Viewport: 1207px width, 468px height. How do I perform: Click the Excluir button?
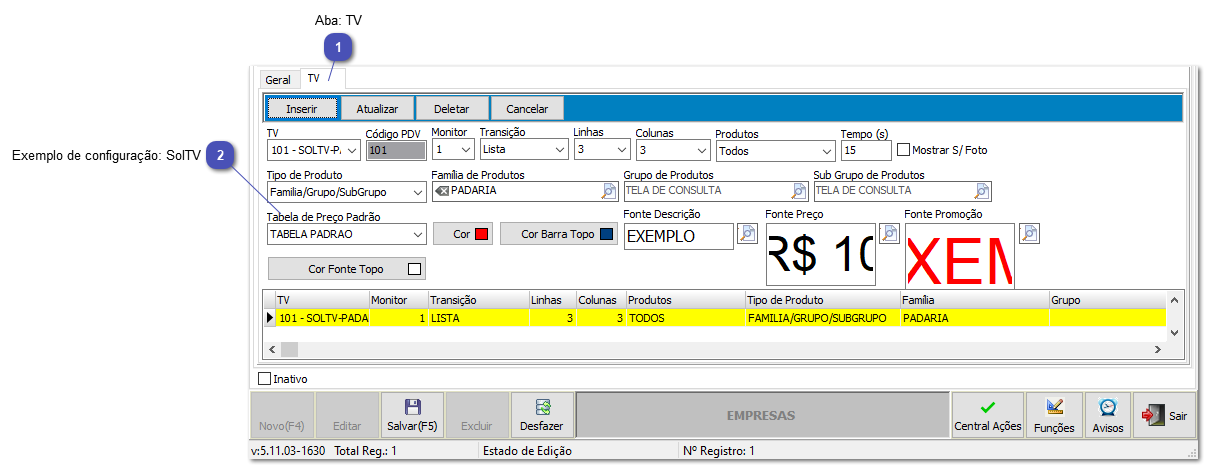click(x=477, y=415)
